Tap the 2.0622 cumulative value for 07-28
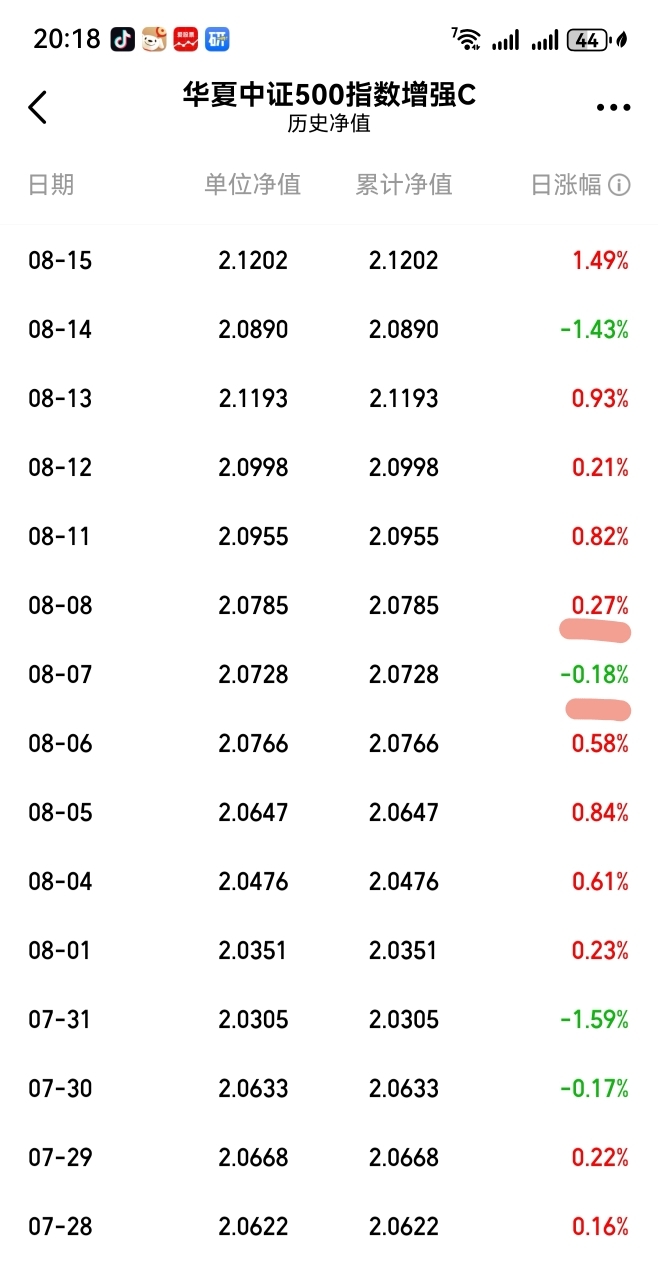 (404, 1227)
